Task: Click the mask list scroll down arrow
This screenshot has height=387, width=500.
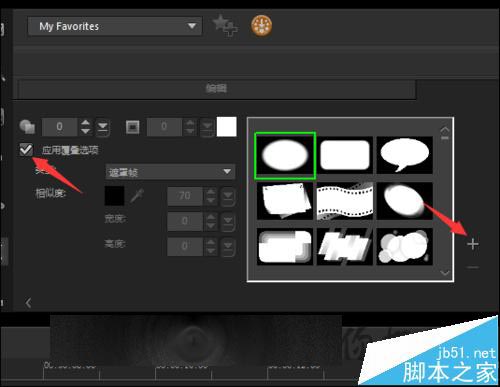Action: pyautogui.click(x=445, y=273)
